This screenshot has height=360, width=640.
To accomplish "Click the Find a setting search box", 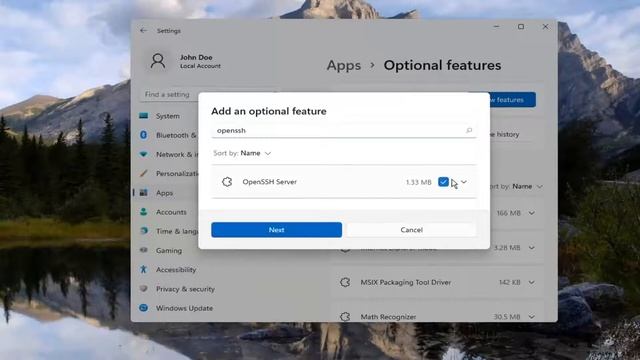I will tap(169, 94).
